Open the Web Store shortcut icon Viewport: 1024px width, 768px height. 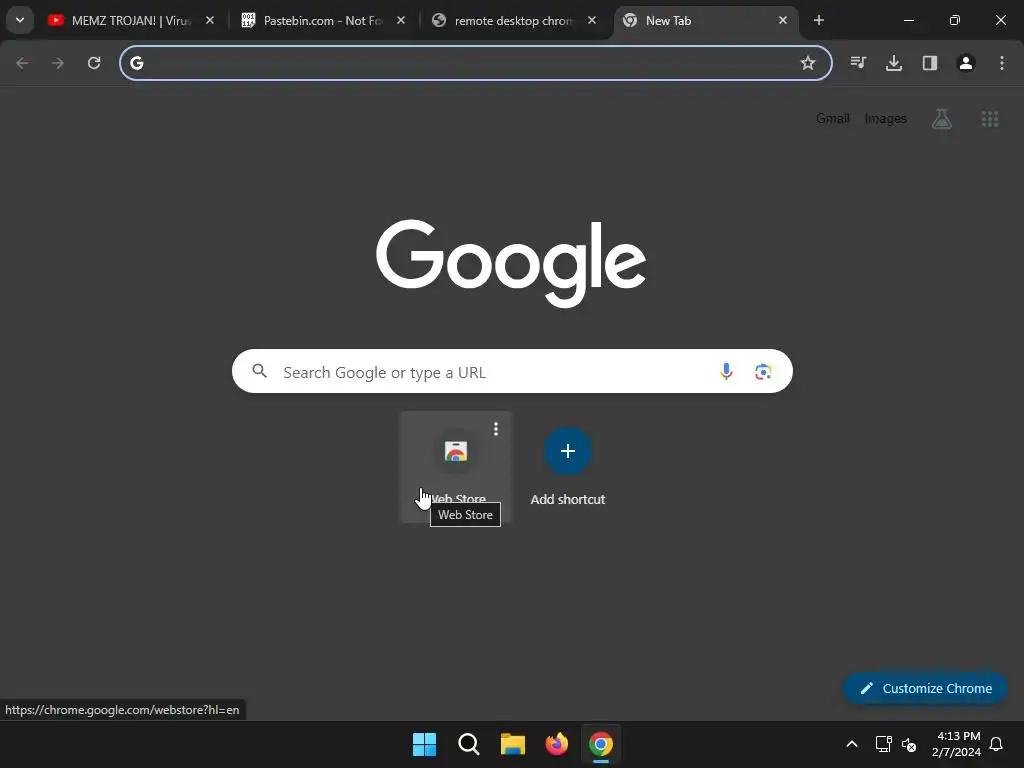[x=456, y=451]
